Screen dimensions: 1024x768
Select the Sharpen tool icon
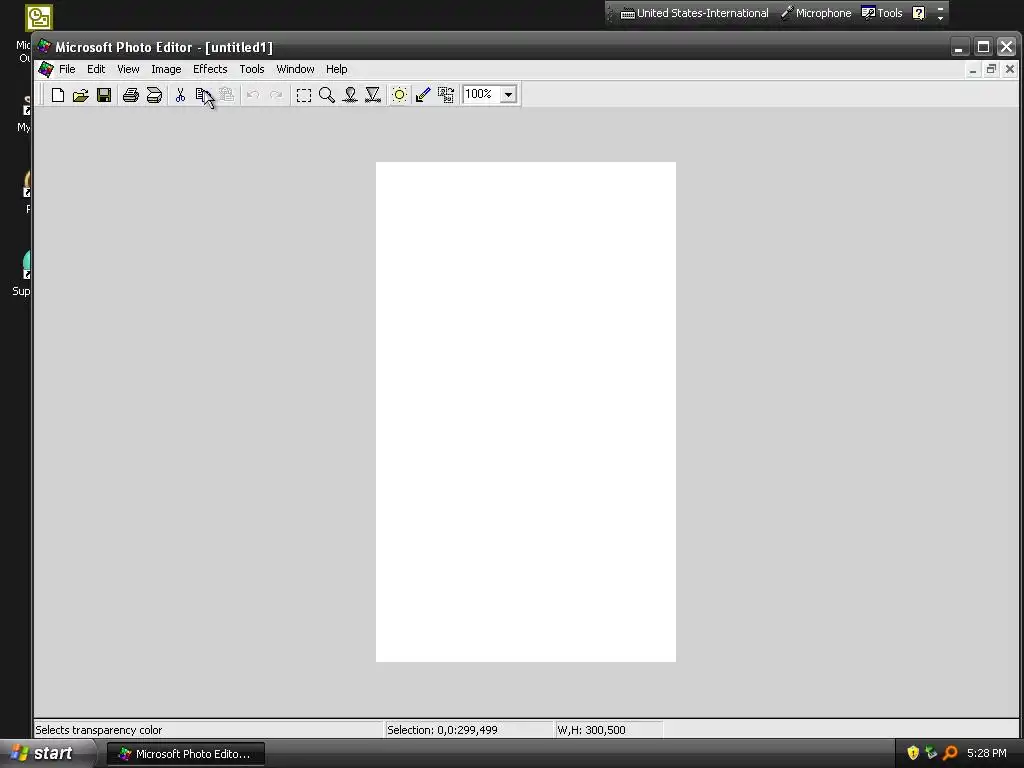click(373, 95)
